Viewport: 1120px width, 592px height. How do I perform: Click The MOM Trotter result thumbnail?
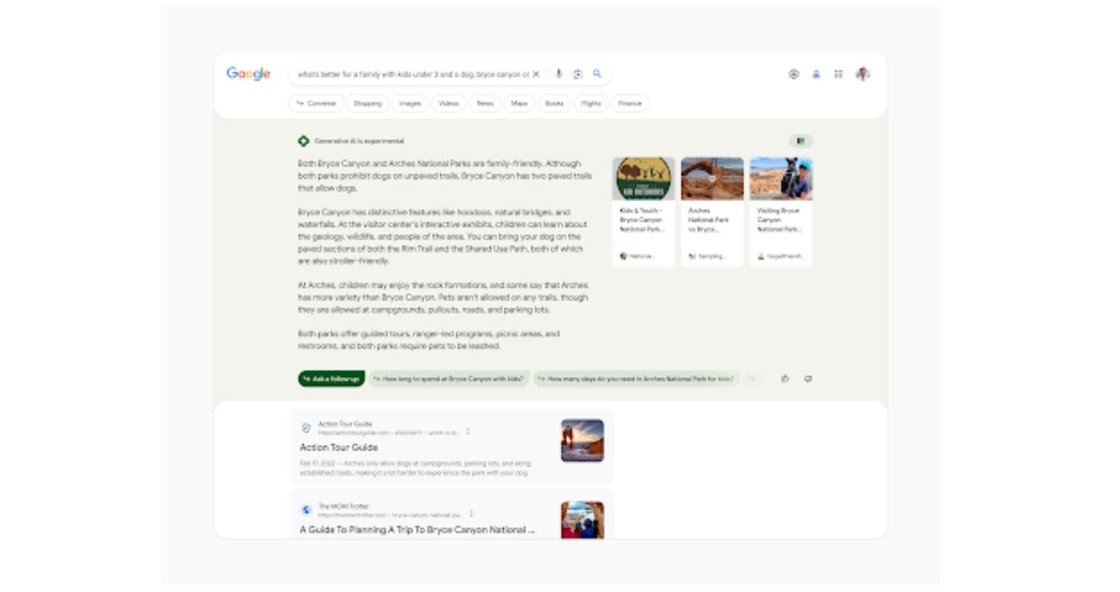coord(582,520)
